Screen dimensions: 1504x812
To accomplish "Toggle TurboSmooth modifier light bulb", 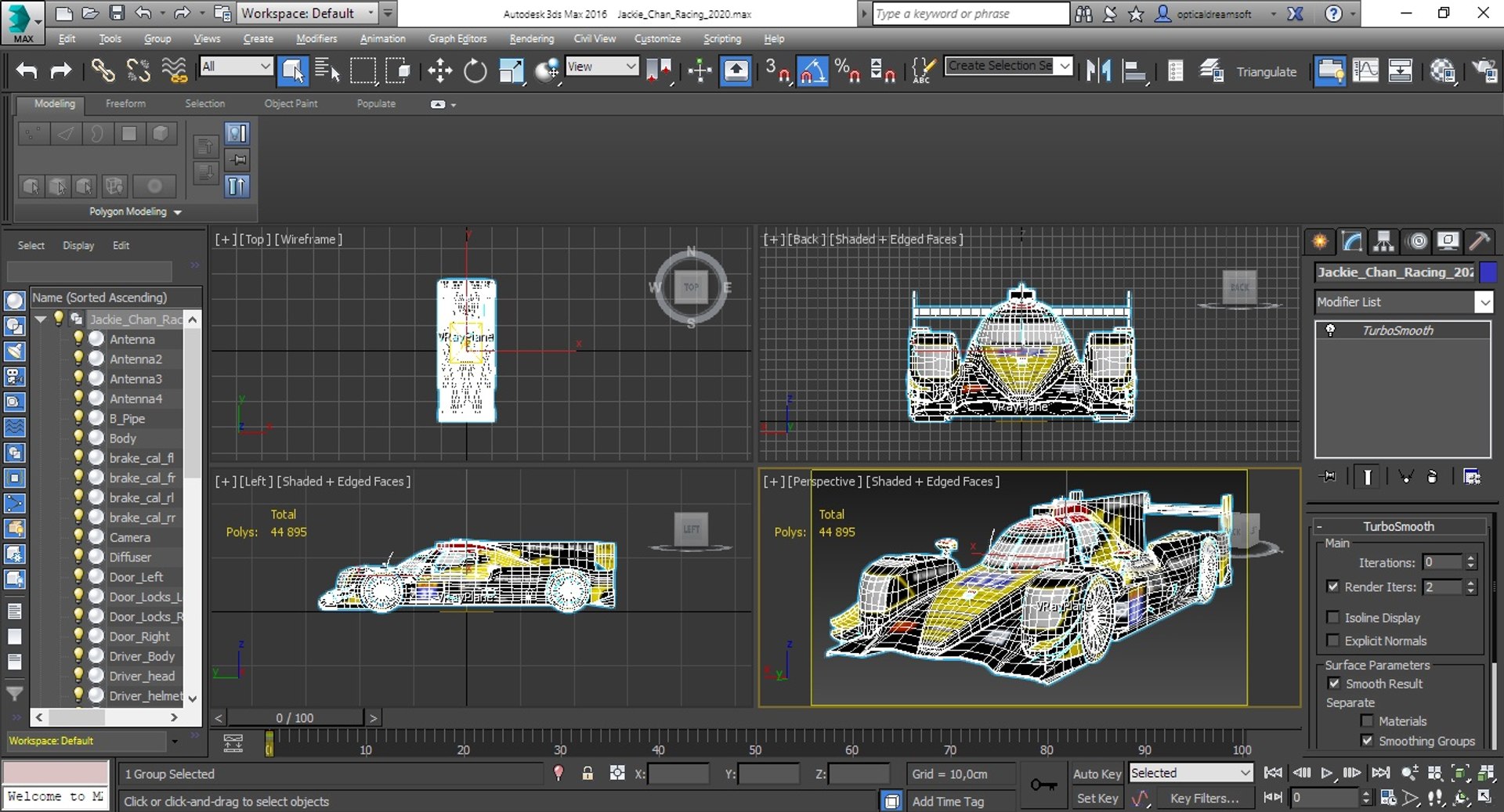I will coord(1330,330).
